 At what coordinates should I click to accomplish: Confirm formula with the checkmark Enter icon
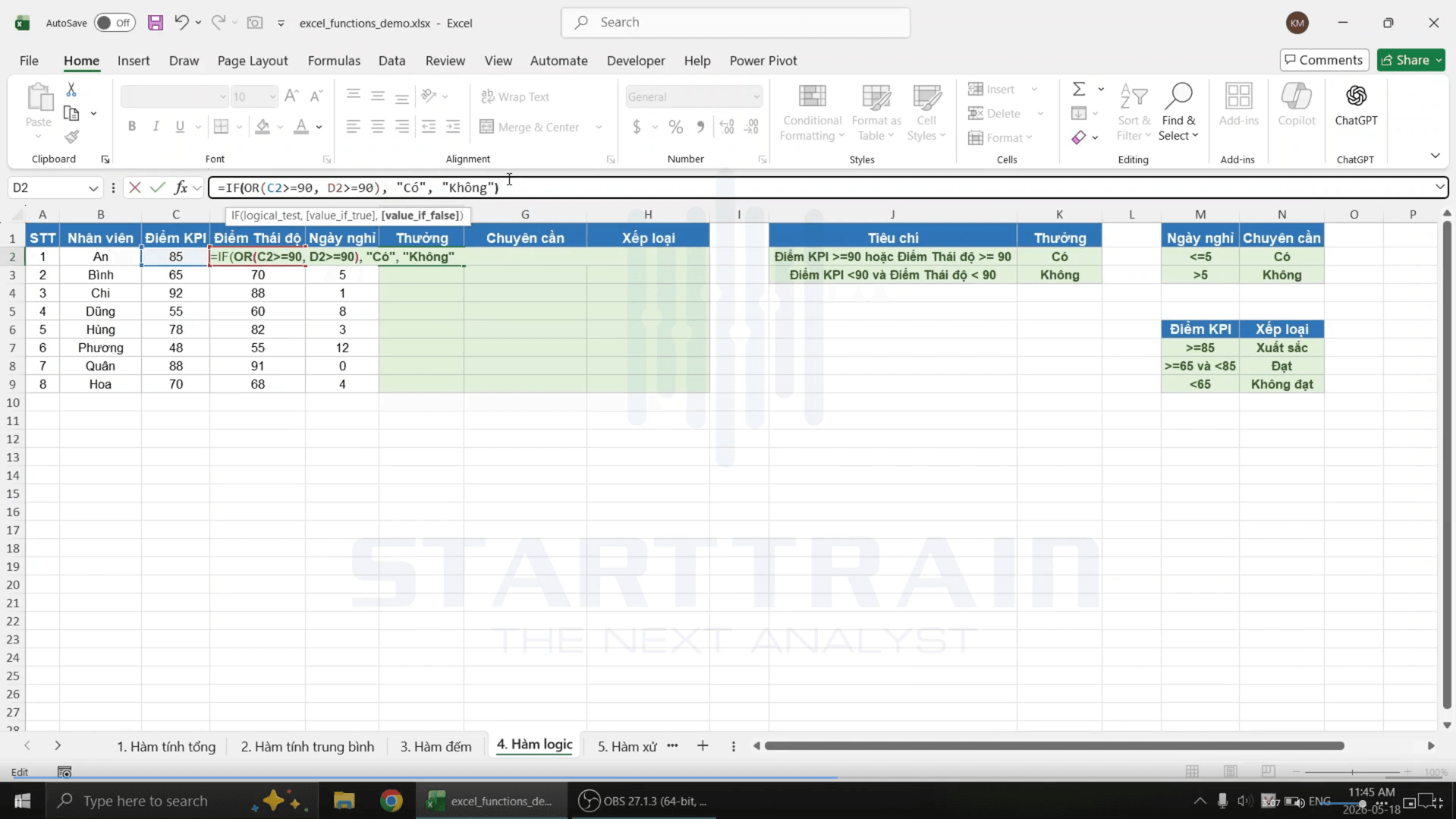[x=158, y=187]
